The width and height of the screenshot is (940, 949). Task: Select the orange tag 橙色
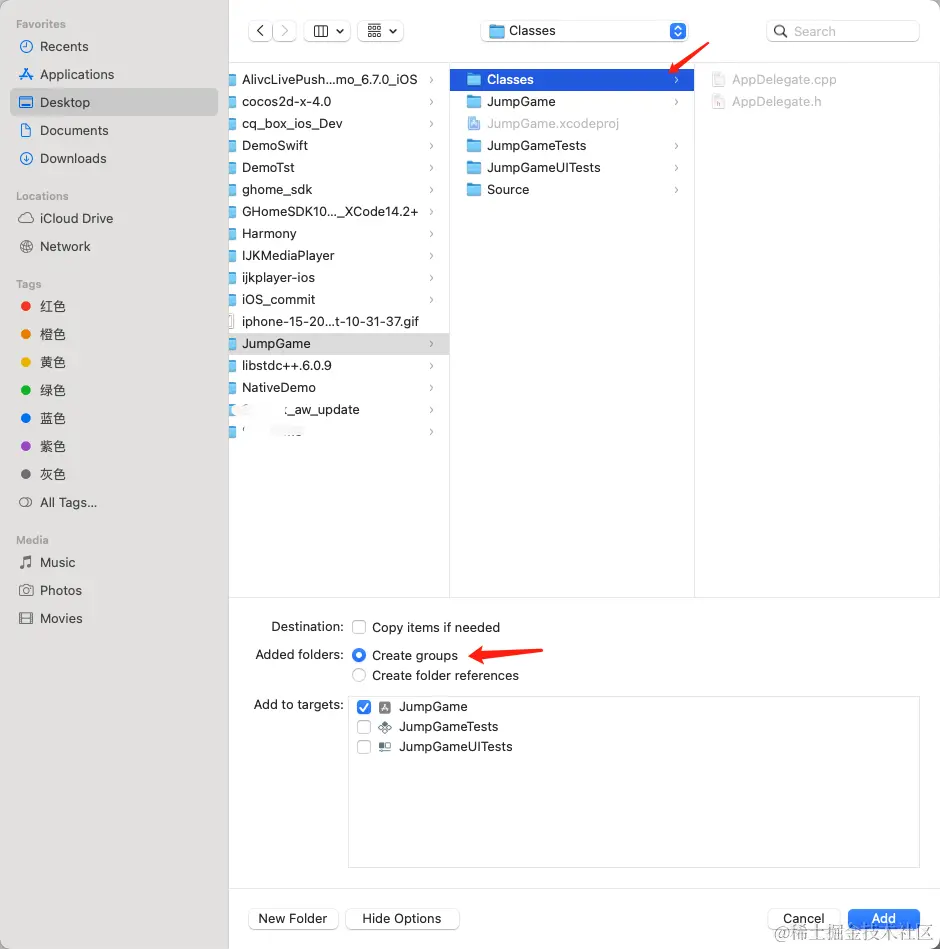52,334
